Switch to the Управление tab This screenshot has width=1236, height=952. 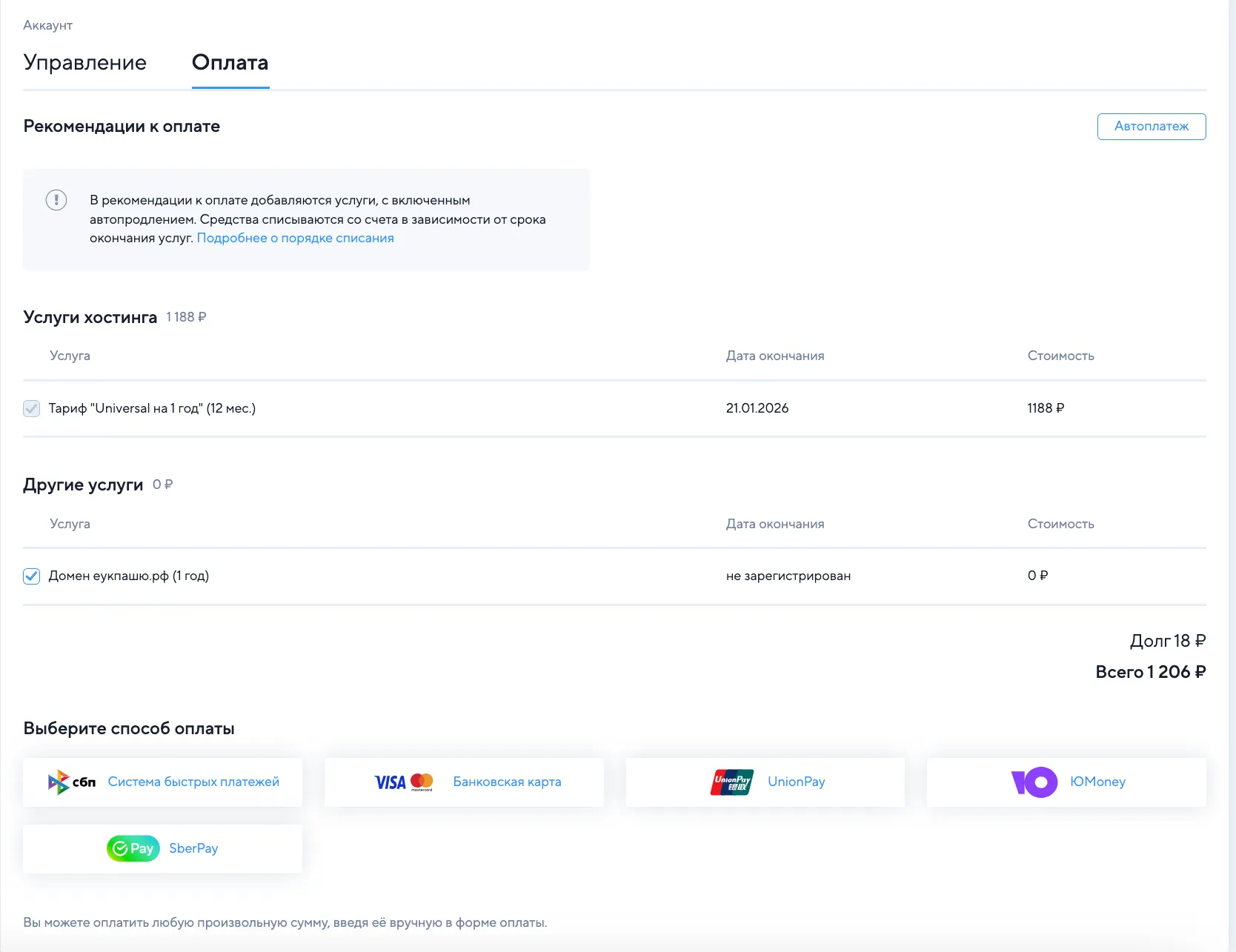pos(84,63)
